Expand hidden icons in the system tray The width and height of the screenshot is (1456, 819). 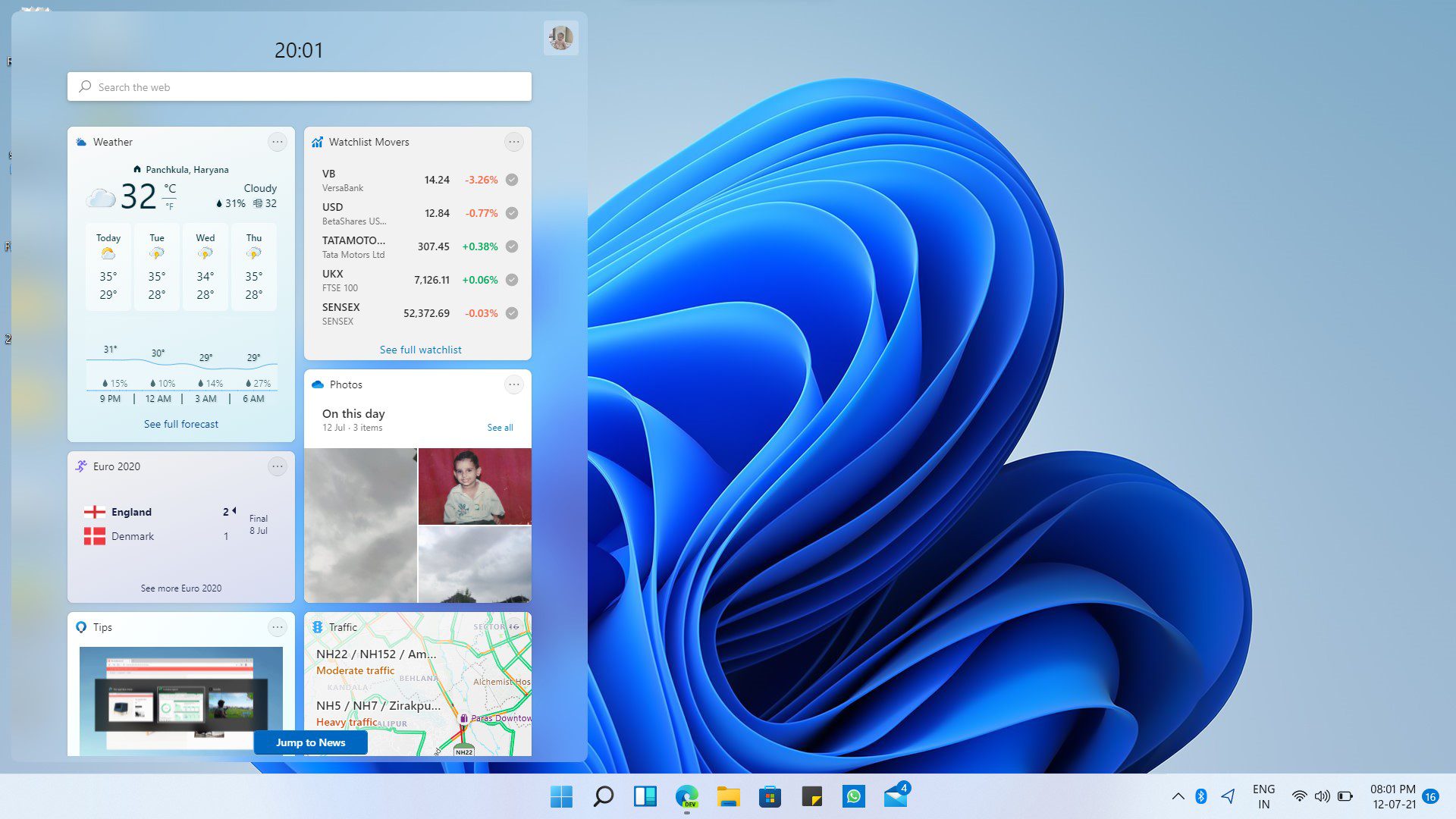point(1178,796)
